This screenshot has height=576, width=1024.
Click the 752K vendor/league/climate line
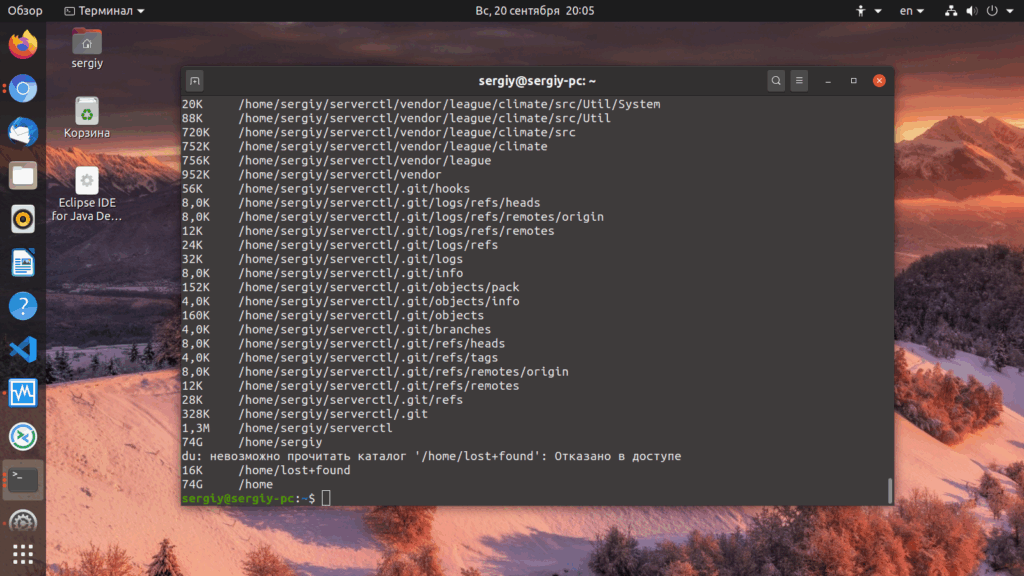[364, 146]
